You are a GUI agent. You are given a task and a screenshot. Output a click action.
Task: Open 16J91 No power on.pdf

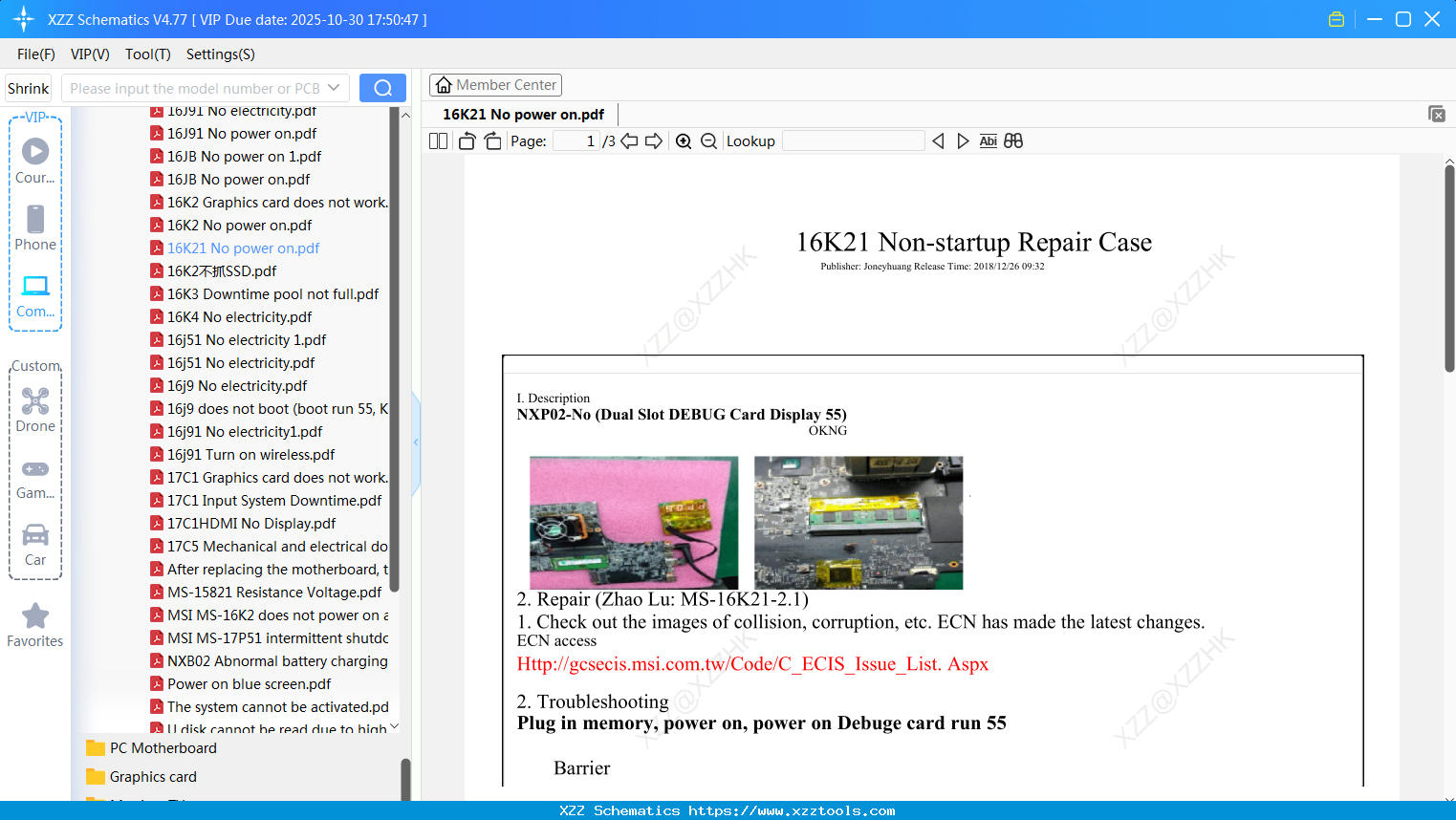[x=234, y=134]
